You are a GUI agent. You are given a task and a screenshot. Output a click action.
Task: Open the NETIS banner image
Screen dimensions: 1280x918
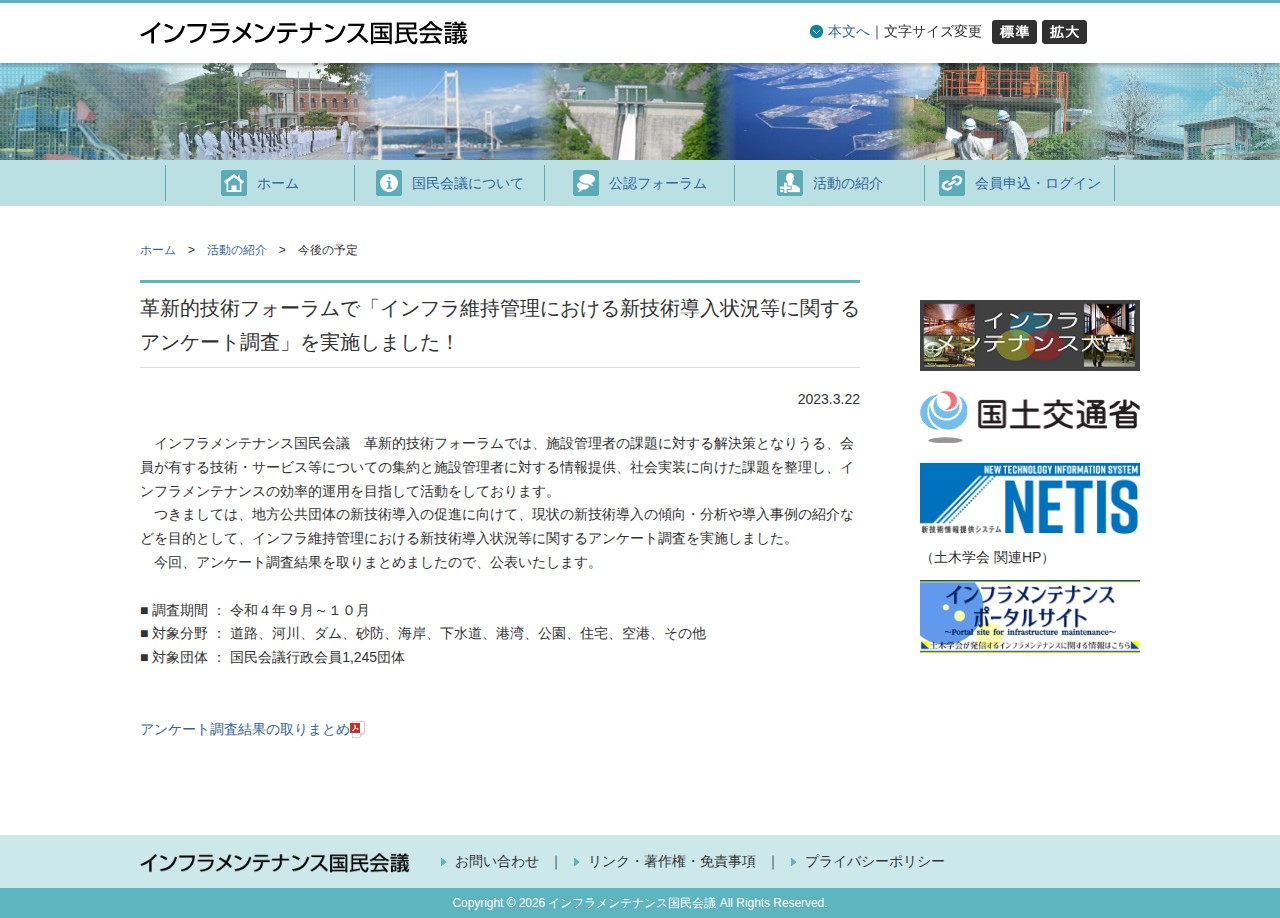pos(1030,498)
